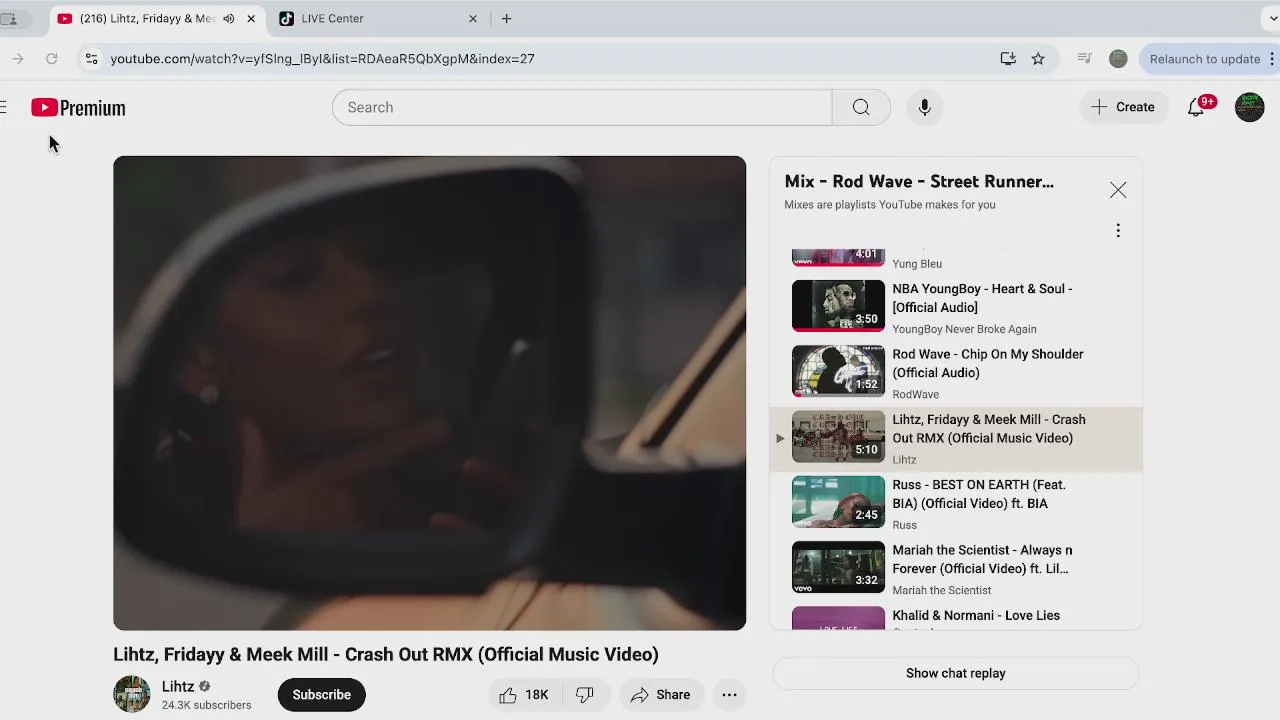Click 'NBA YoungBoy - Heart & Soul' title
The width and height of the screenshot is (1280, 720).
[982, 298]
